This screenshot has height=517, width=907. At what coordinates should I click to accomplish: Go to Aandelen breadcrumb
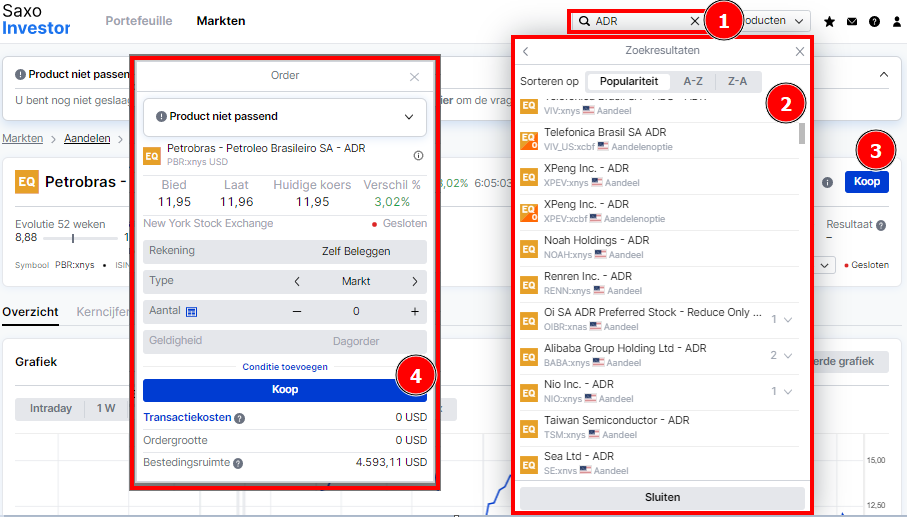pos(87,139)
